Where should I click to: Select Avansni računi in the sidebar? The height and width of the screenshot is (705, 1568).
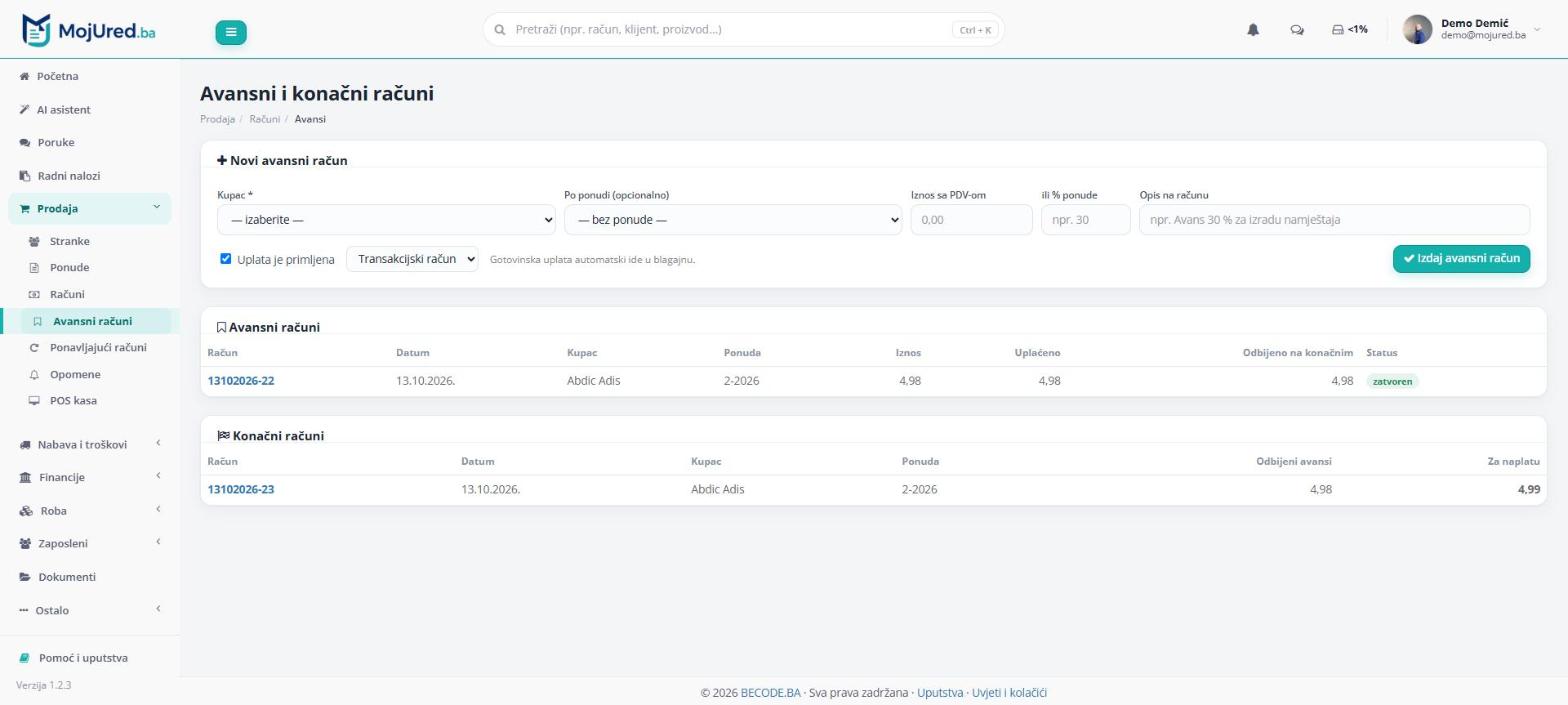(96, 321)
